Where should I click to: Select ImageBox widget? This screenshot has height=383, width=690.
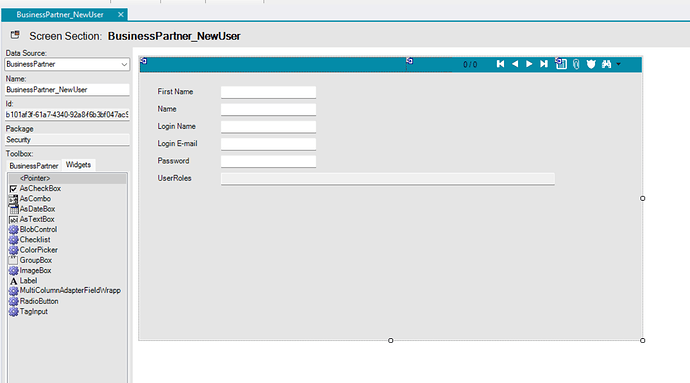(x=35, y=270)
